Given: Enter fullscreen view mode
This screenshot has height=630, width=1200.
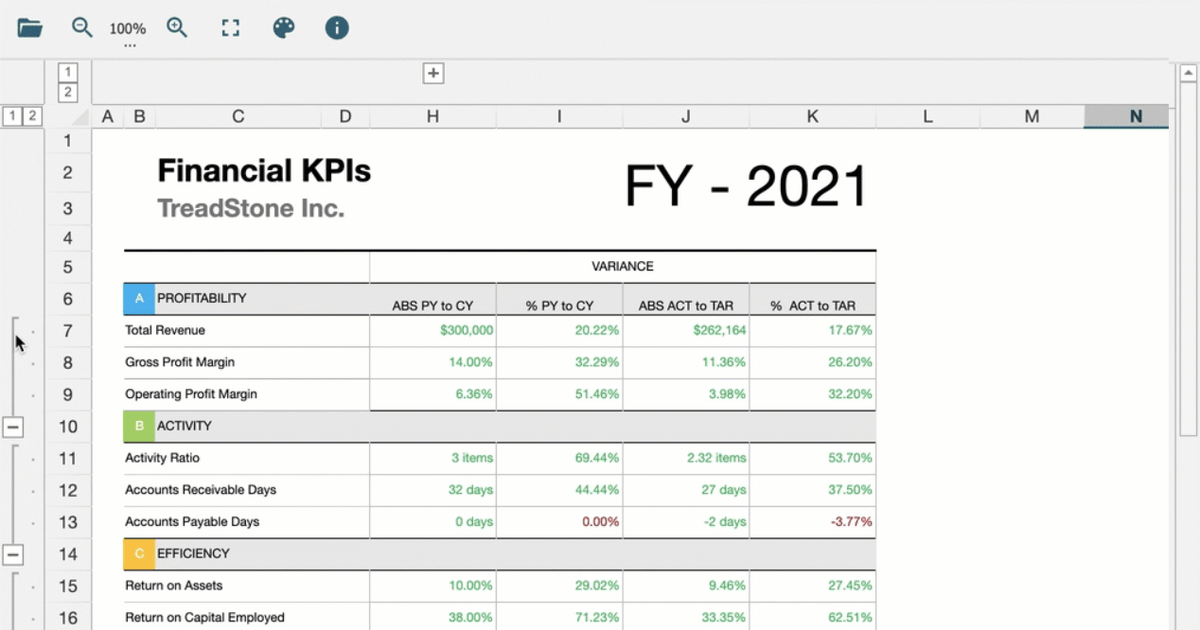Looking at the screenshot, I should [230, 28].
